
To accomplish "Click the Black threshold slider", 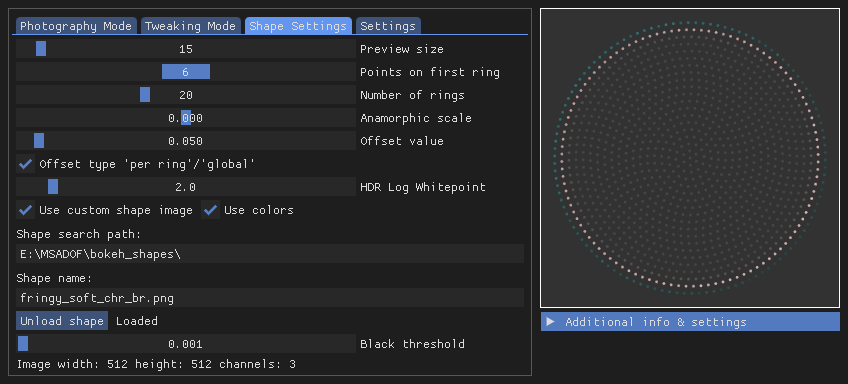I will [x=186, y=344].
